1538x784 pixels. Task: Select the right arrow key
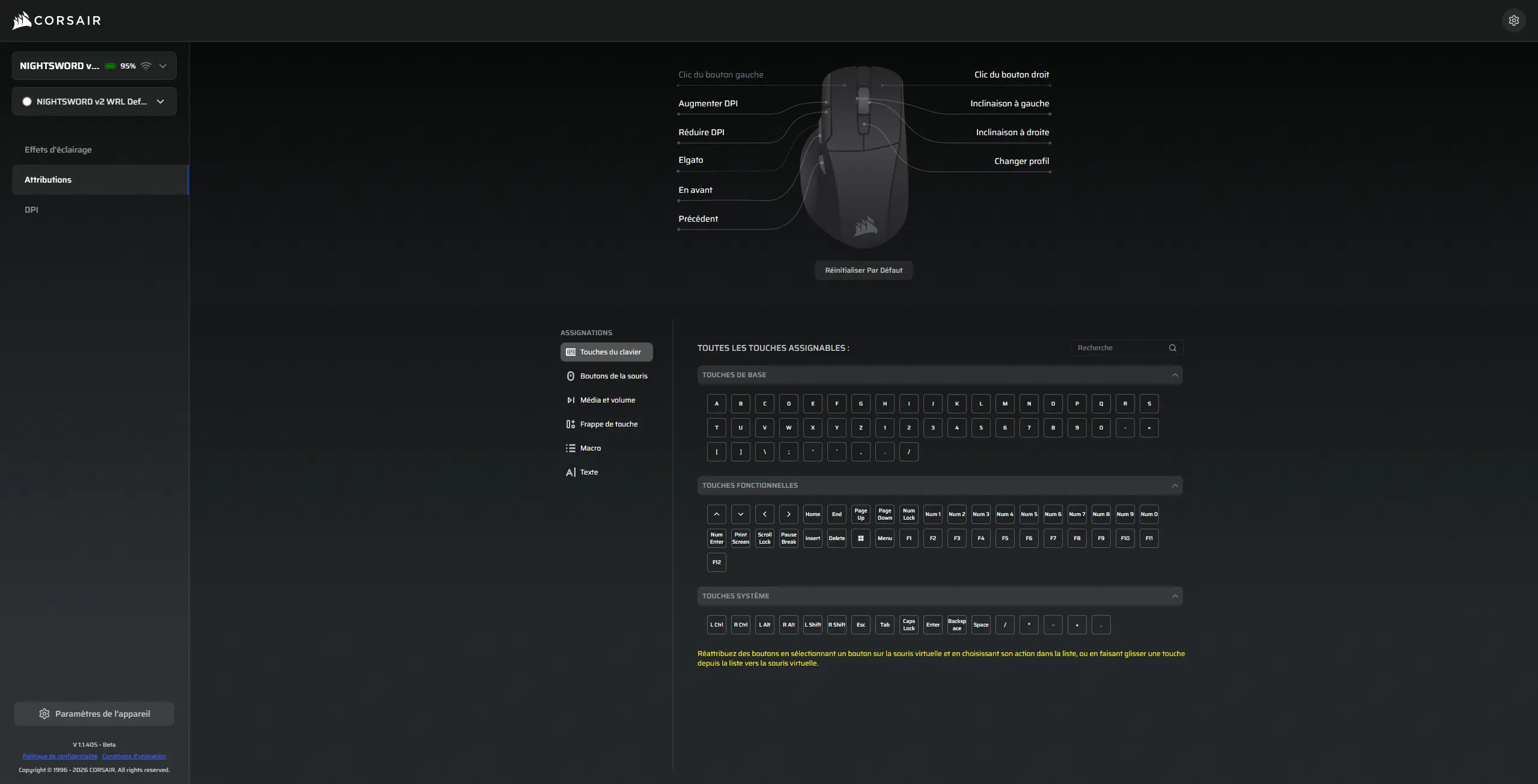pos(789,514)
